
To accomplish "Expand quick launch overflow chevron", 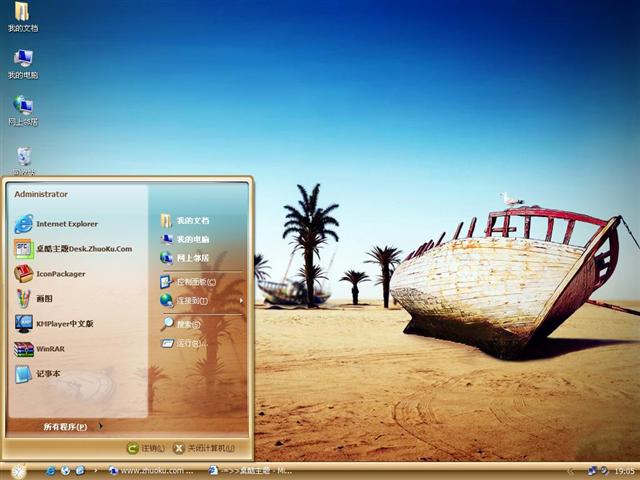I will (96, 471).
